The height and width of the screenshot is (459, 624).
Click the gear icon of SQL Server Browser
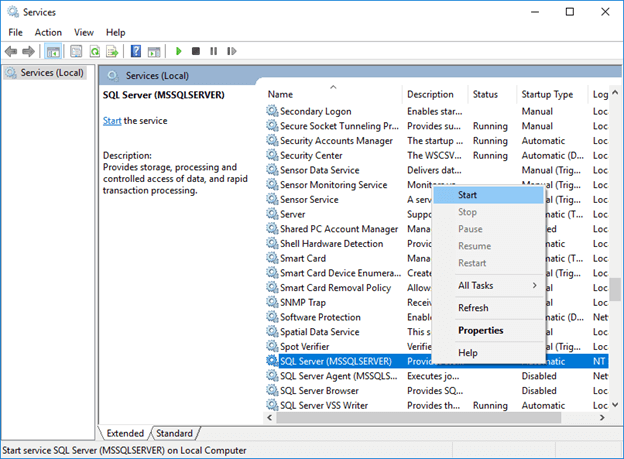[x=272, y=391]
